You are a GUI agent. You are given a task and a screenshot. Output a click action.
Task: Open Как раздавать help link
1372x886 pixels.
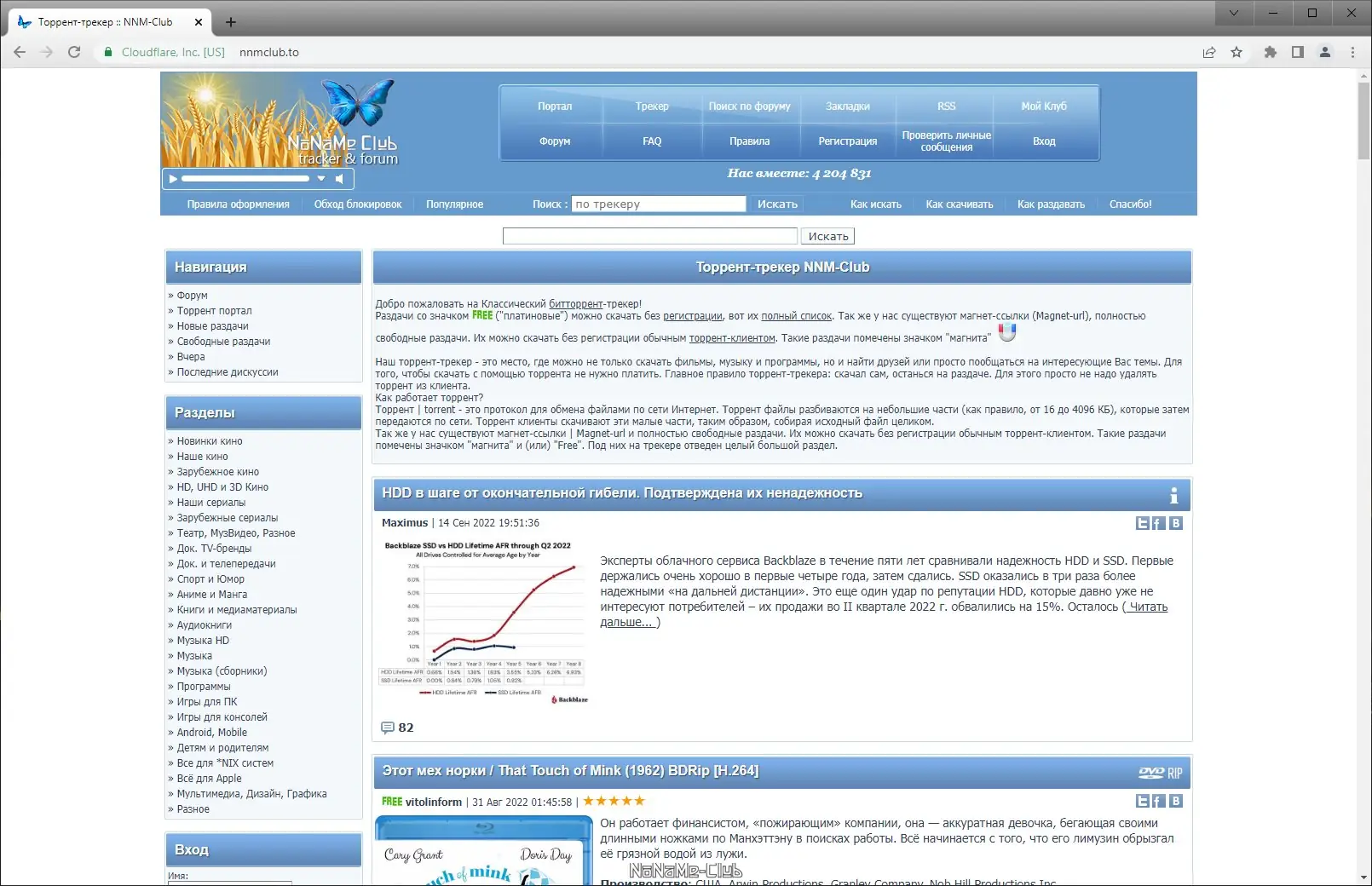click(x=1051, y=204)
